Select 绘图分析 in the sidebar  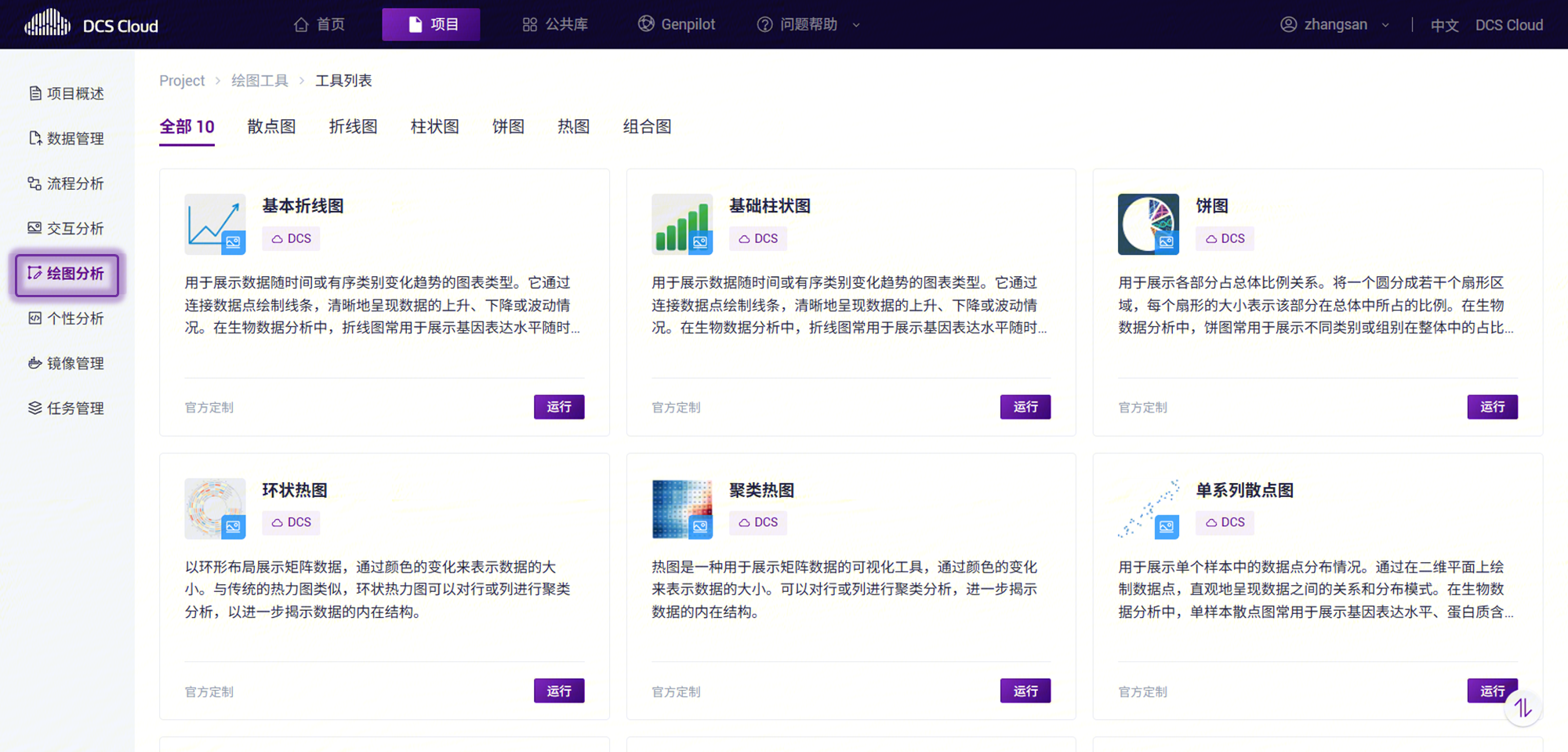point(67,274)
